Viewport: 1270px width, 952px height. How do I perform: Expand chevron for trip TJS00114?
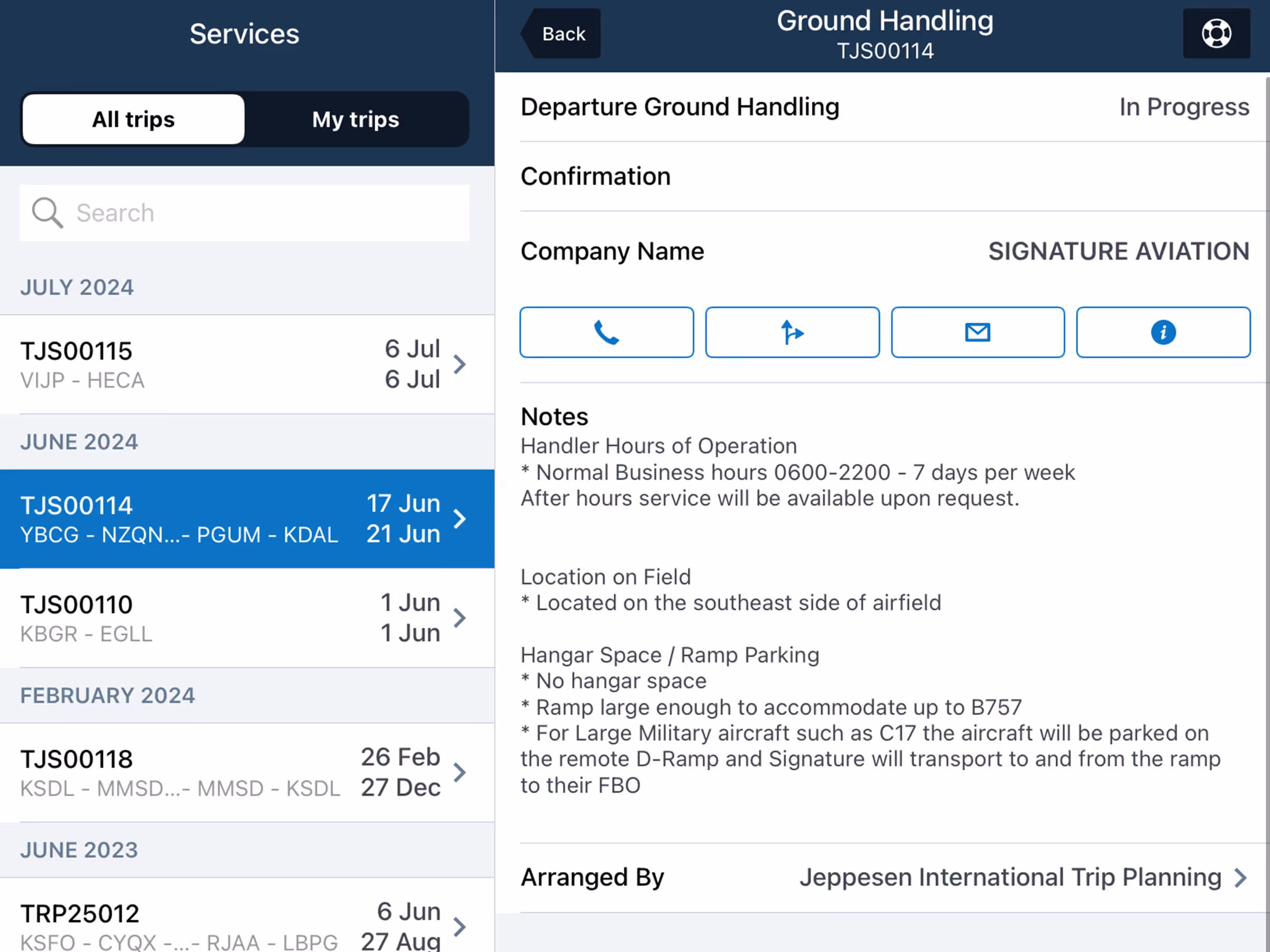(x=459, y=519)
